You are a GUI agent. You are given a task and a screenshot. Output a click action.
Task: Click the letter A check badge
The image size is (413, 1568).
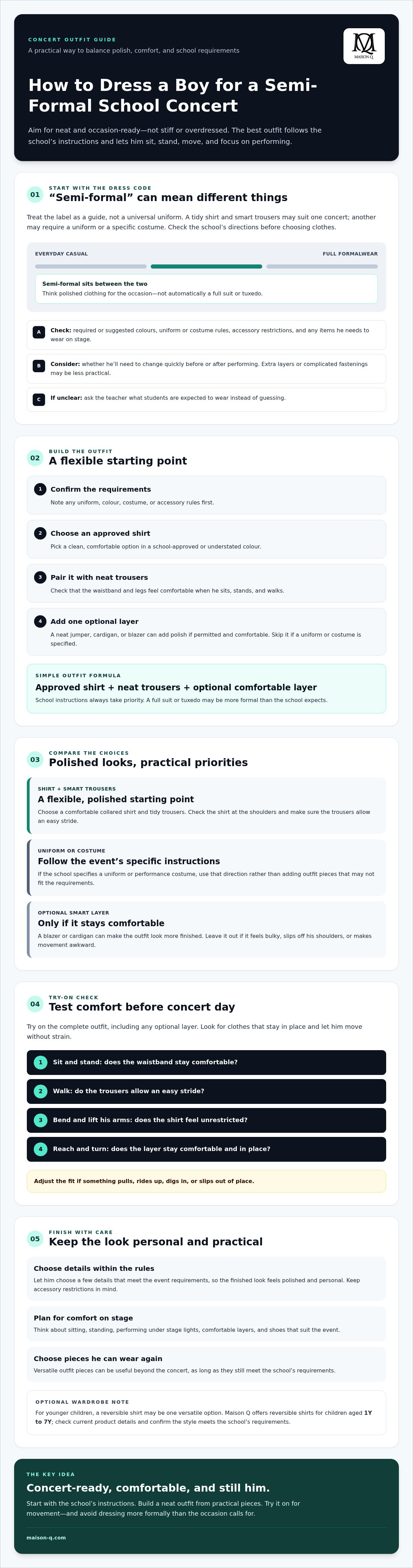tap(39, 332)
